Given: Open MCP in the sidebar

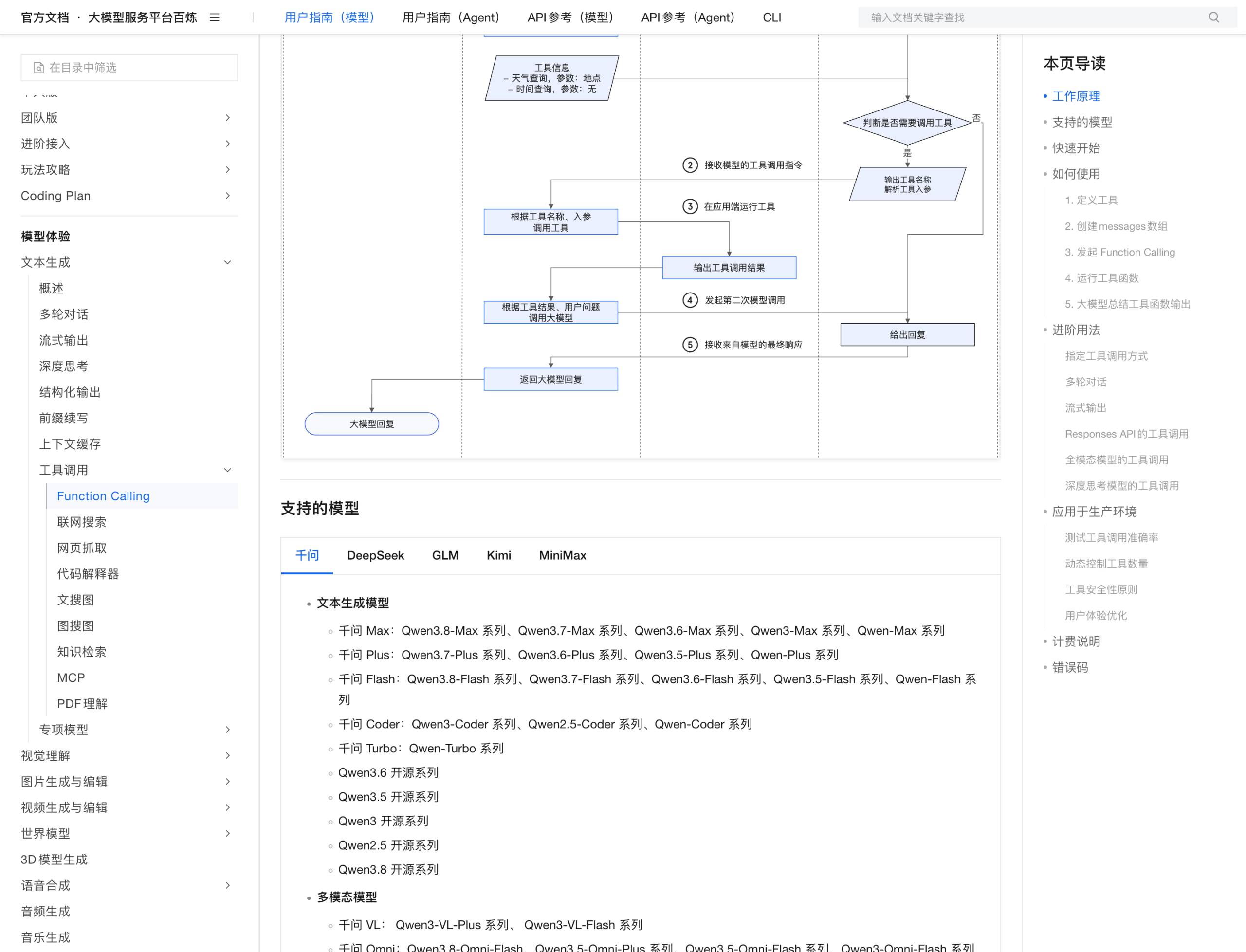Looking at the screenshot, I should 71,677.
